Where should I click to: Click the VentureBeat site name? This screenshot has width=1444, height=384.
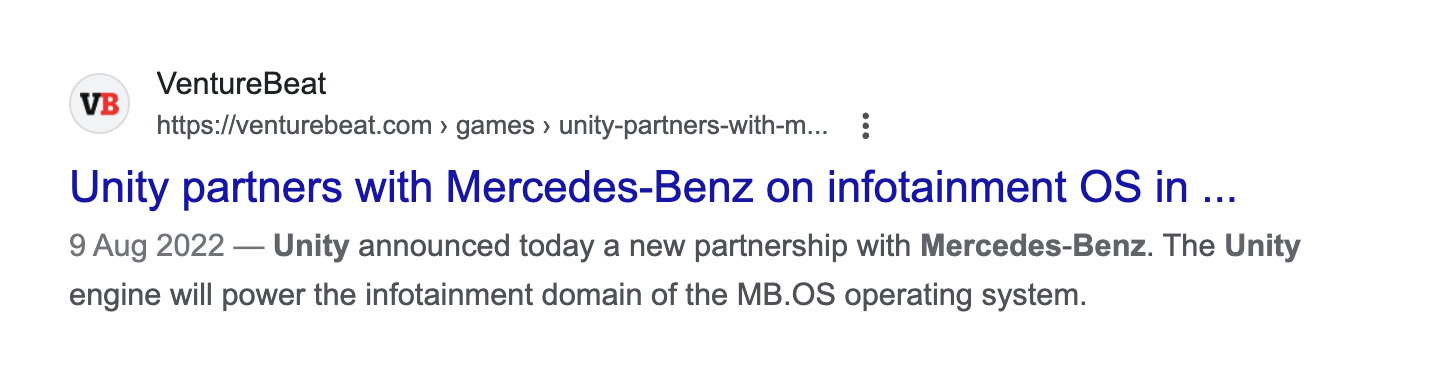click(242, 84)
